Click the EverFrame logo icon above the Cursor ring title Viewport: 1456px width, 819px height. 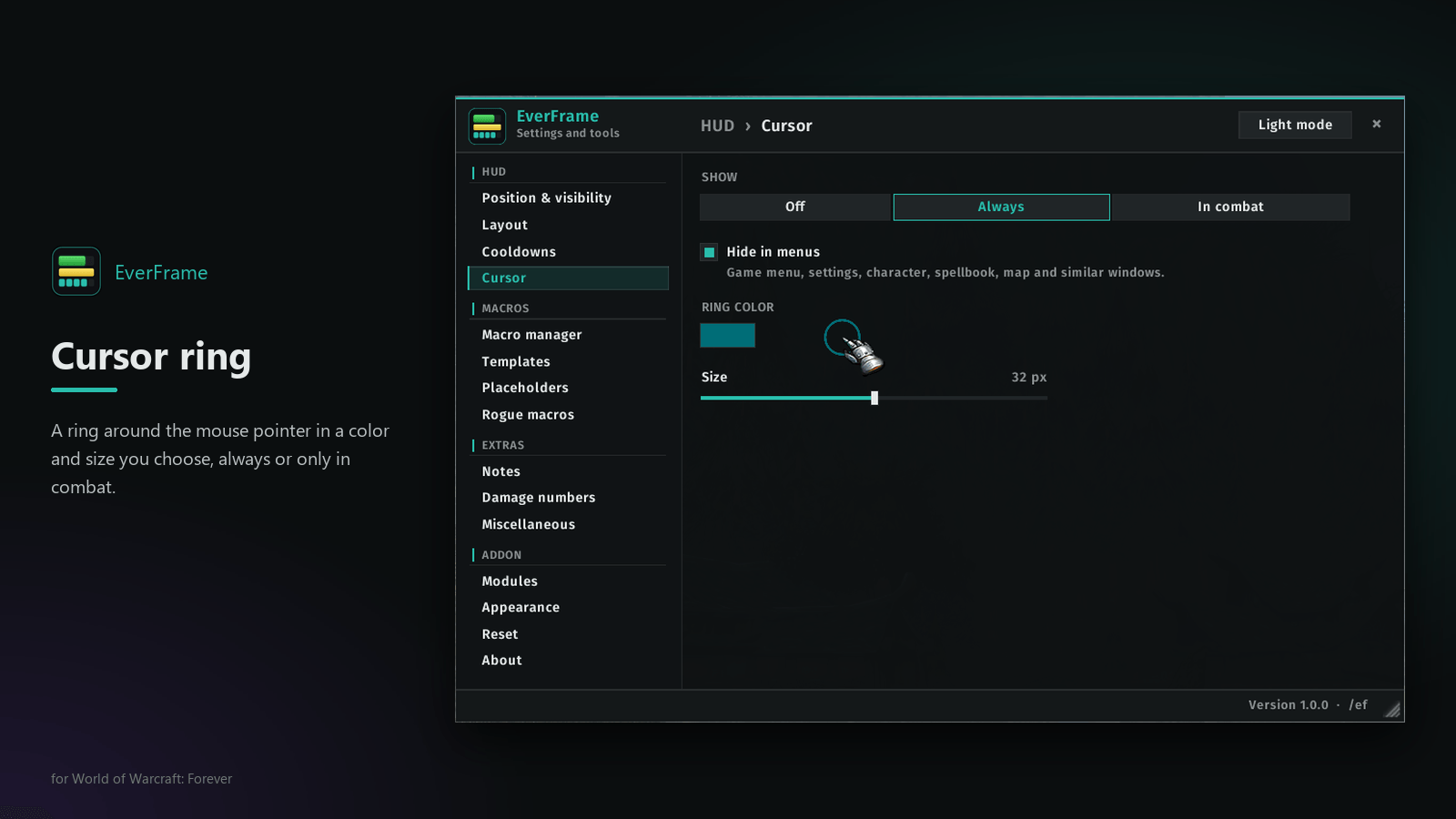(x=76, y=271)
